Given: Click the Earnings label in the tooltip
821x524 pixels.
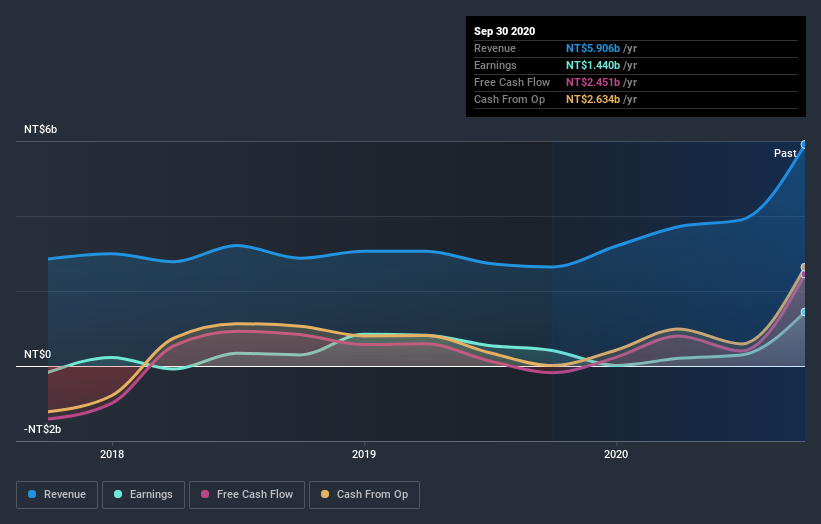Looking at the screenshot, I should [x=495, y=65].
